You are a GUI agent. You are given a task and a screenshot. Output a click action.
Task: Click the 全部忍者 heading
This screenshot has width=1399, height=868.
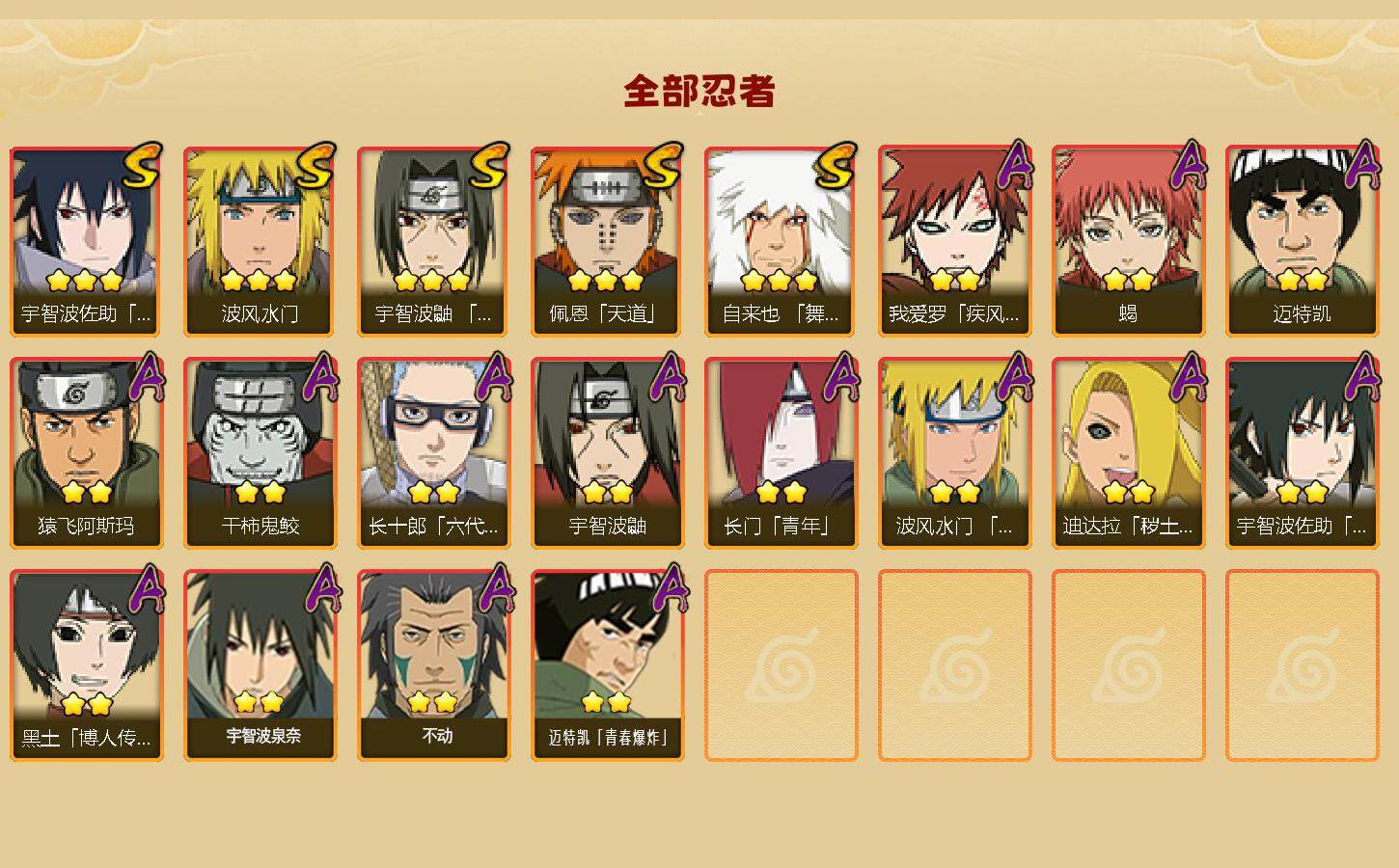coord(699,92)
